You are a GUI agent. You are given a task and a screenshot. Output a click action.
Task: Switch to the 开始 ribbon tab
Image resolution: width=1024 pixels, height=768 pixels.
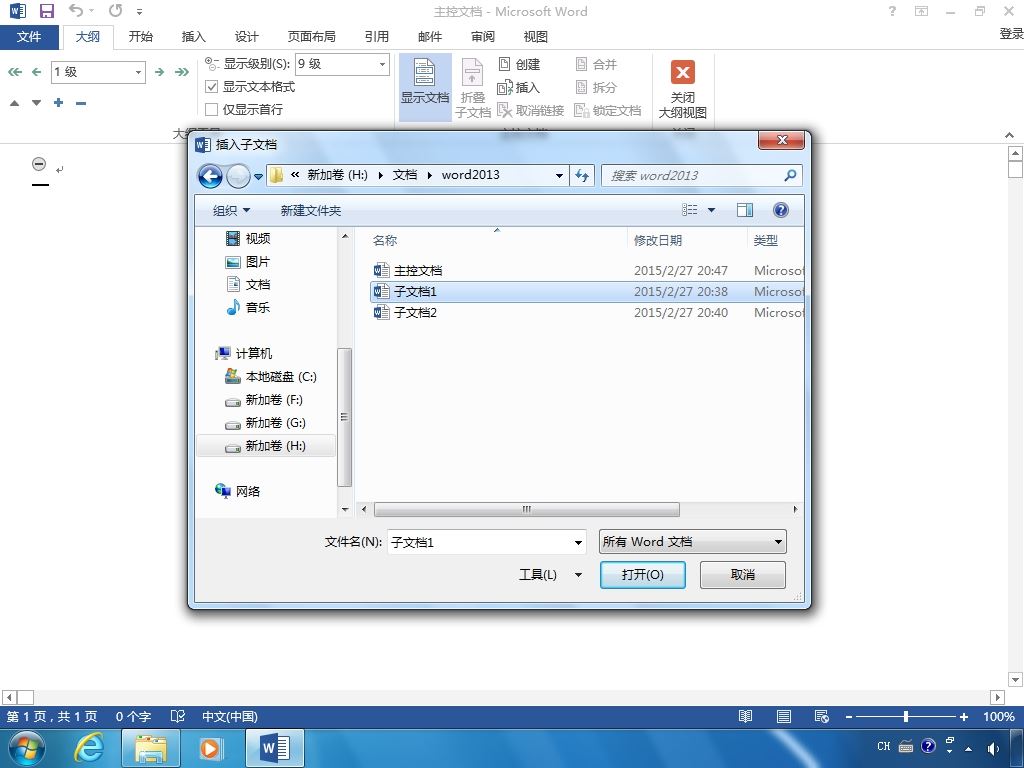(140, 37)
